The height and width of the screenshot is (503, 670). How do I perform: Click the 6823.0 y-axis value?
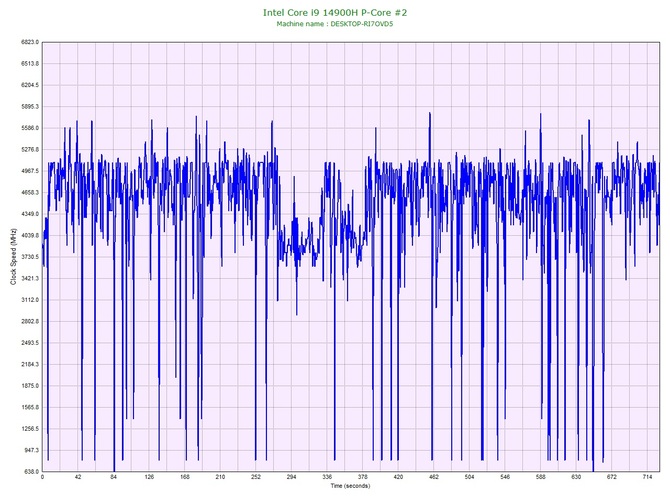pyautogui.click(x=30, y=42)
